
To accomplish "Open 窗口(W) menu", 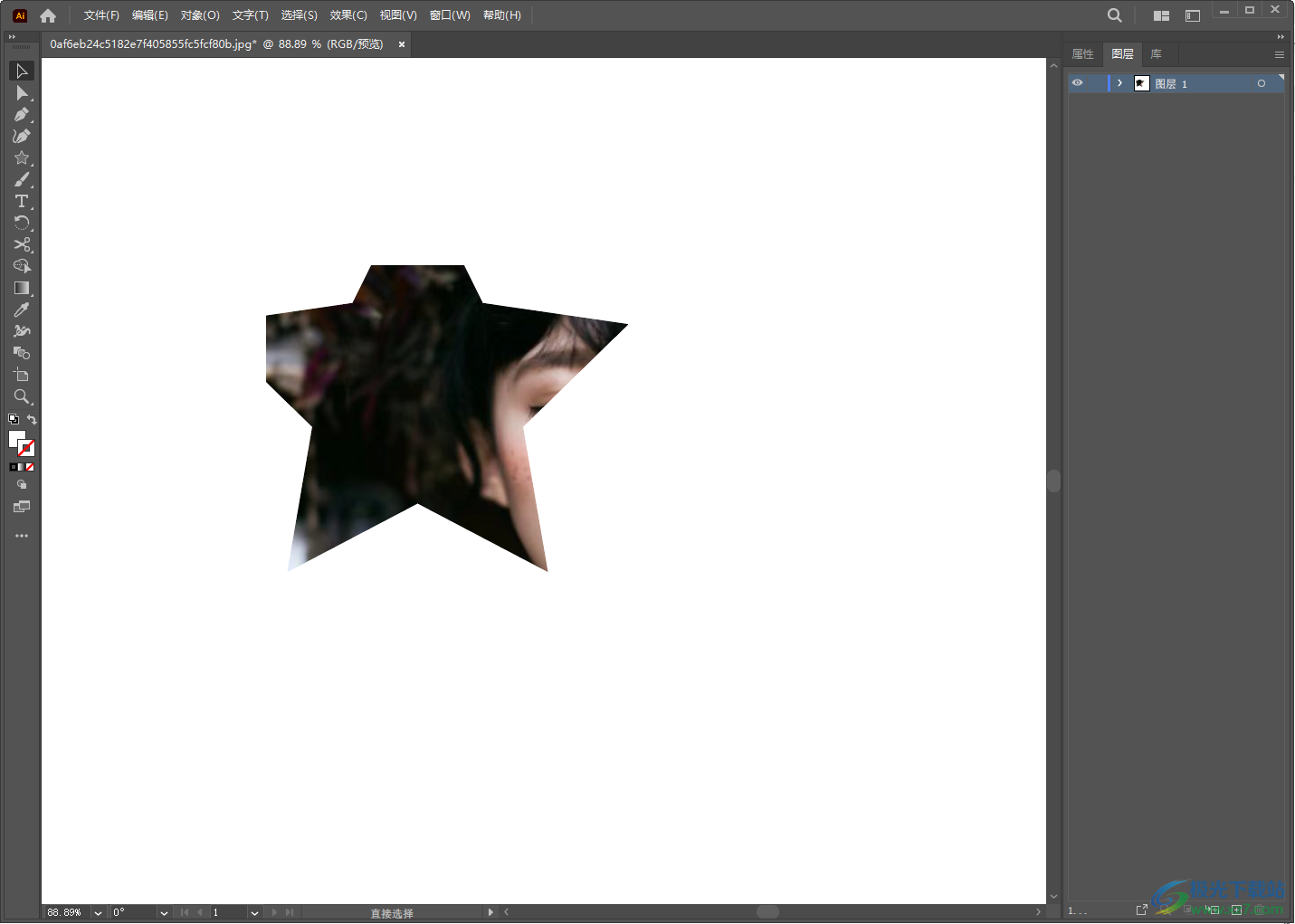I will point(450,15).
